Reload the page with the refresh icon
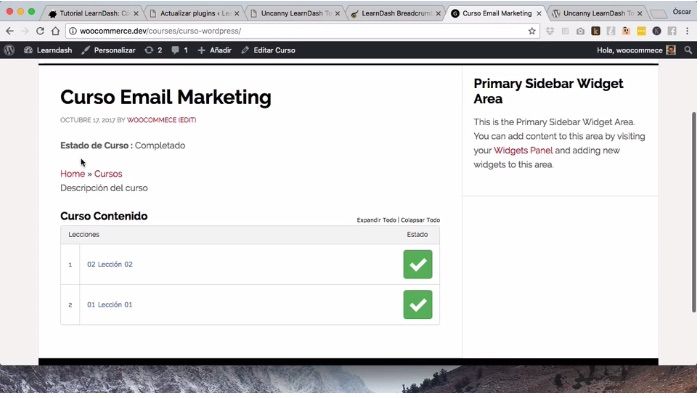Screen dimensions: 700x398 coord(40,31)
